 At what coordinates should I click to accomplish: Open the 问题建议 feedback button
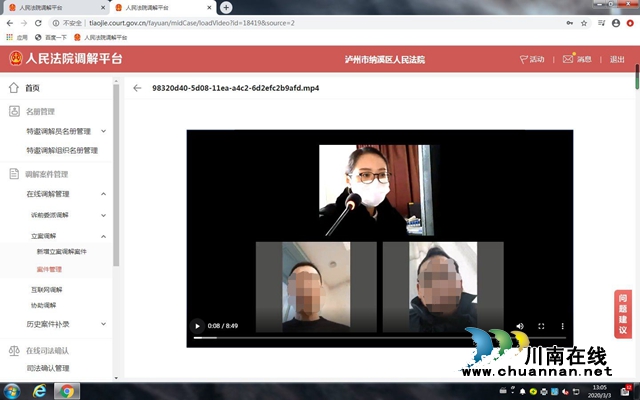point(623,315)
